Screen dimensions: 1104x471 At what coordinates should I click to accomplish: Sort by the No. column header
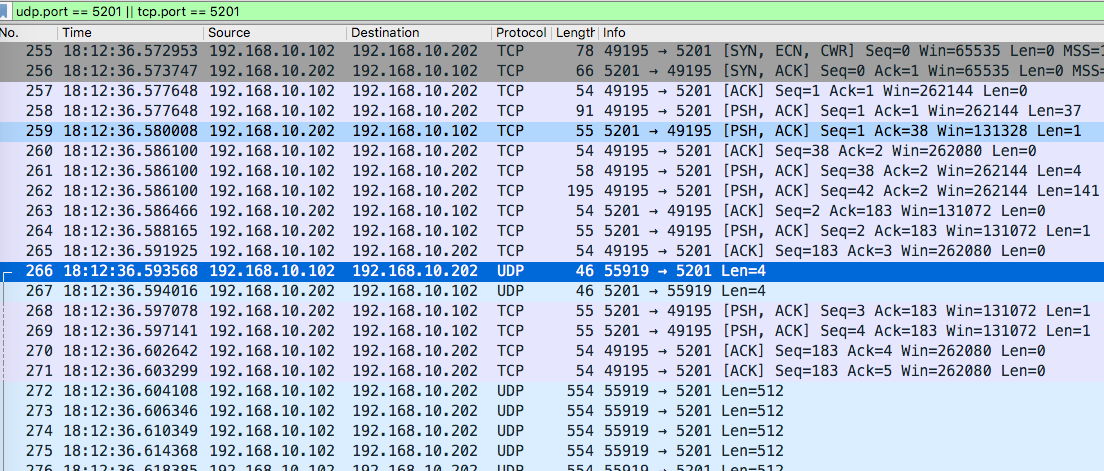click(29, 32)
